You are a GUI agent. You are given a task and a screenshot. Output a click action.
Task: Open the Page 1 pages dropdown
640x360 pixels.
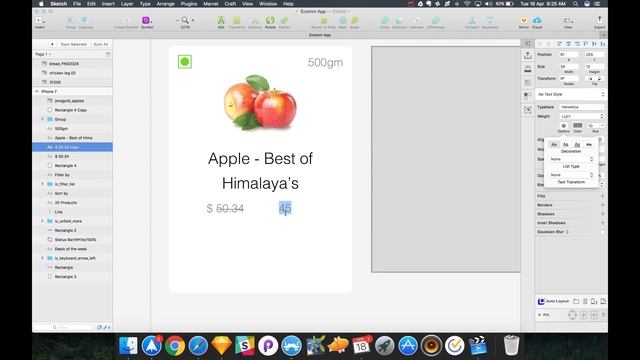pyautogui.click(x=43, y=54)
